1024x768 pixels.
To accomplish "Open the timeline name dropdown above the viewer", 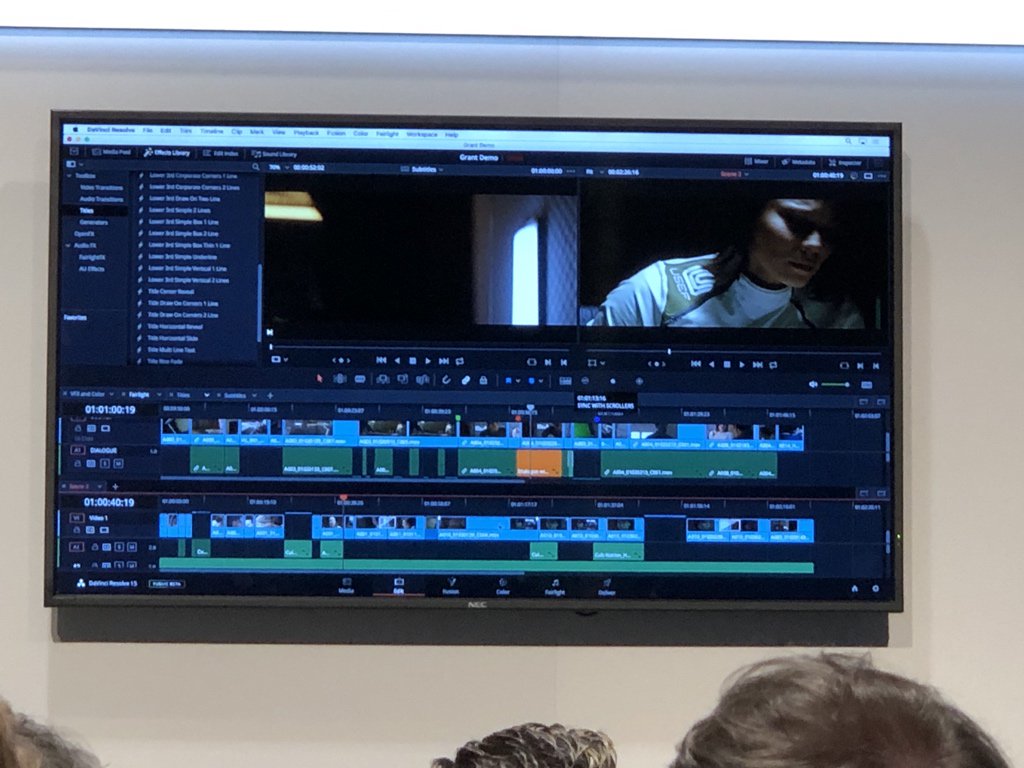I will 734,174.
